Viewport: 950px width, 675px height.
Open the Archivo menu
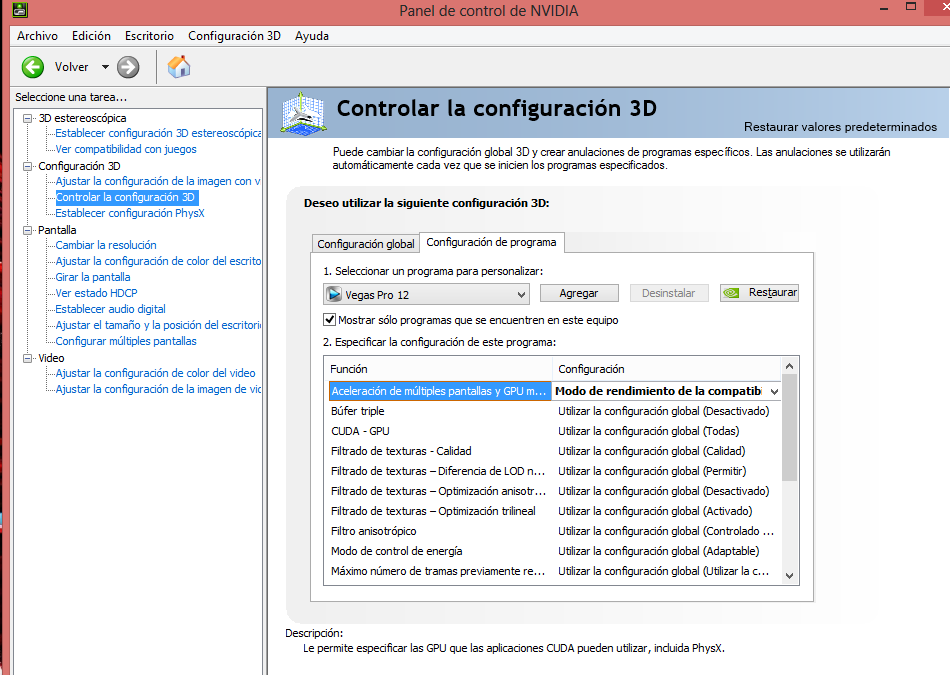(x=38, y=36)
